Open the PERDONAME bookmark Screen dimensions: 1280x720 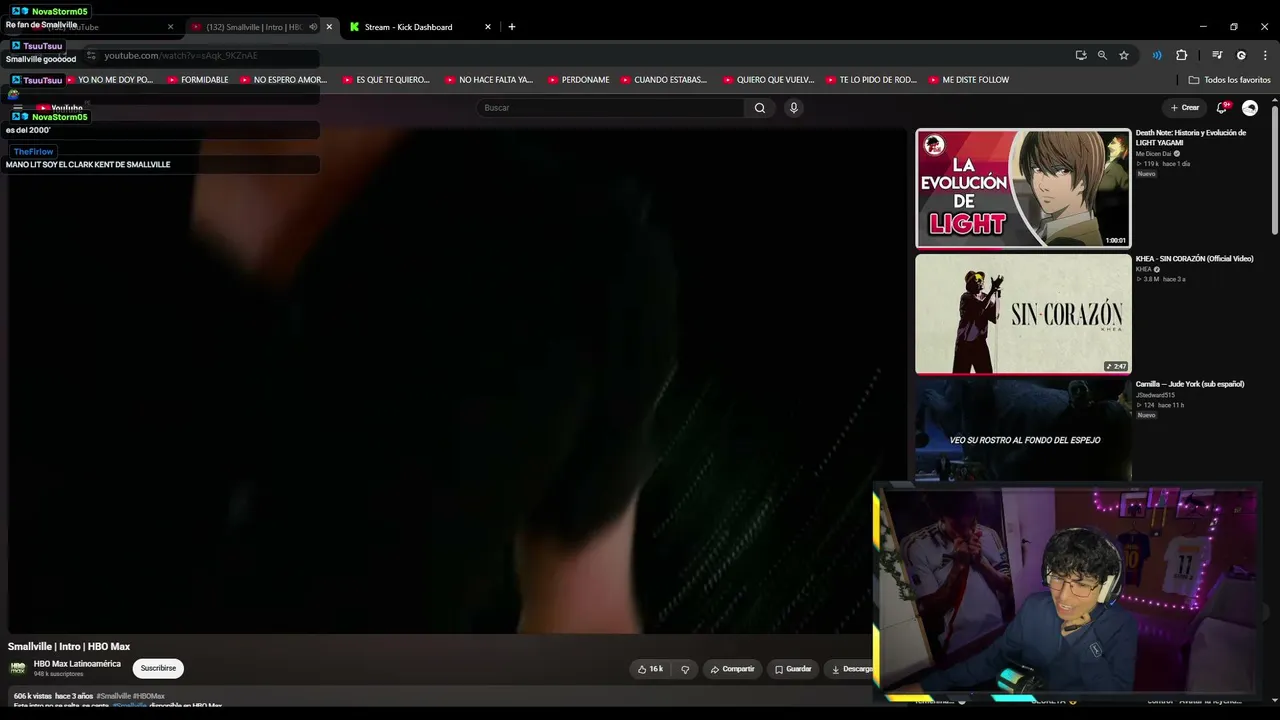pyautogui.click(x=578, y=80)
